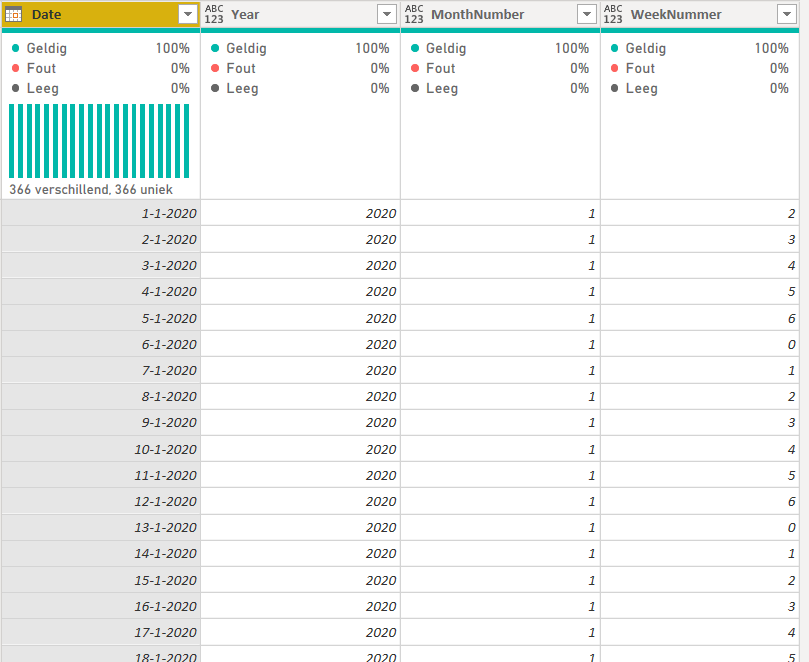
Task: Select the date cell 12-1-2020
Action: click(x=101, y=501)
